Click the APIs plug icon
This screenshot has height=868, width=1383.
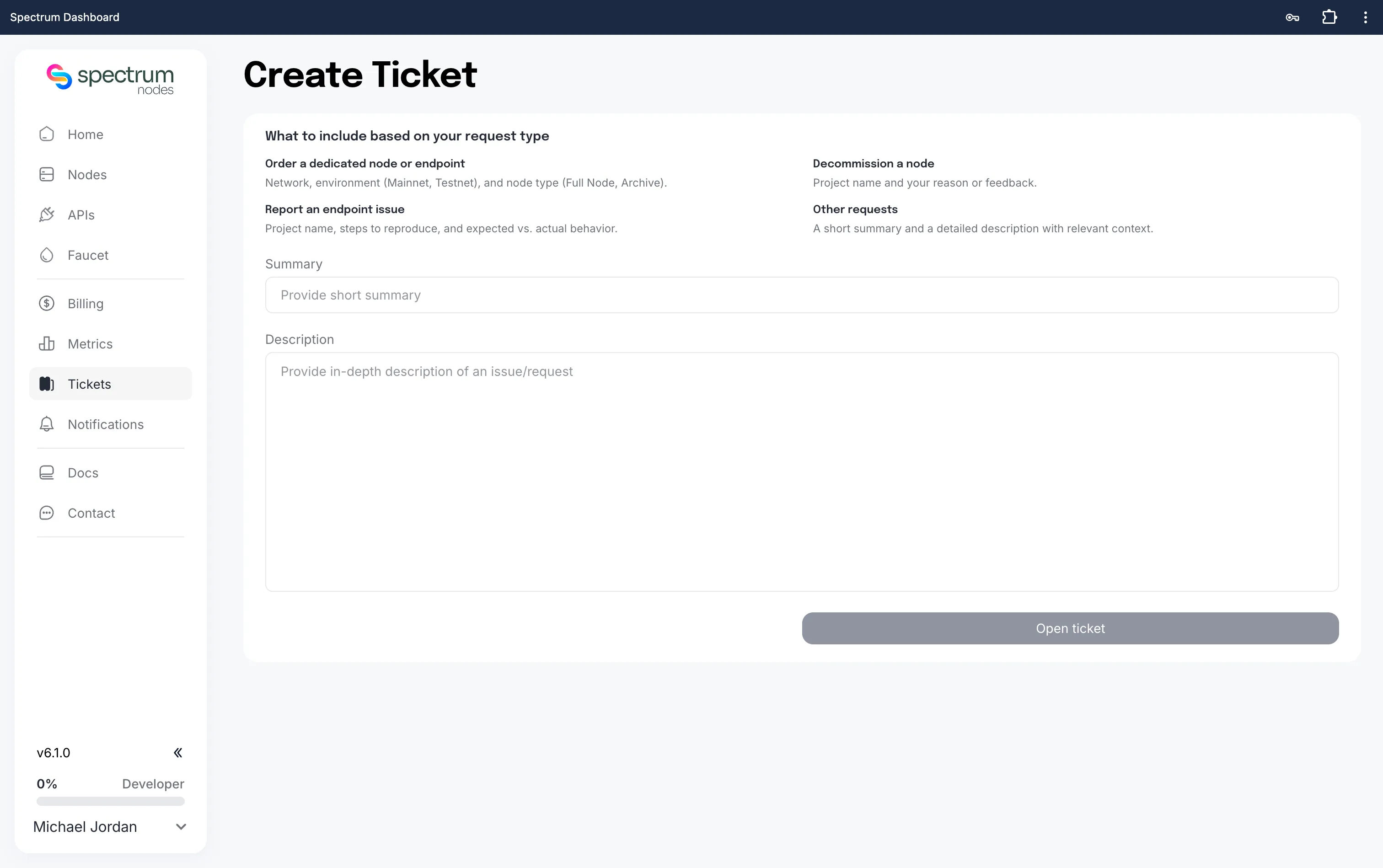47,214
